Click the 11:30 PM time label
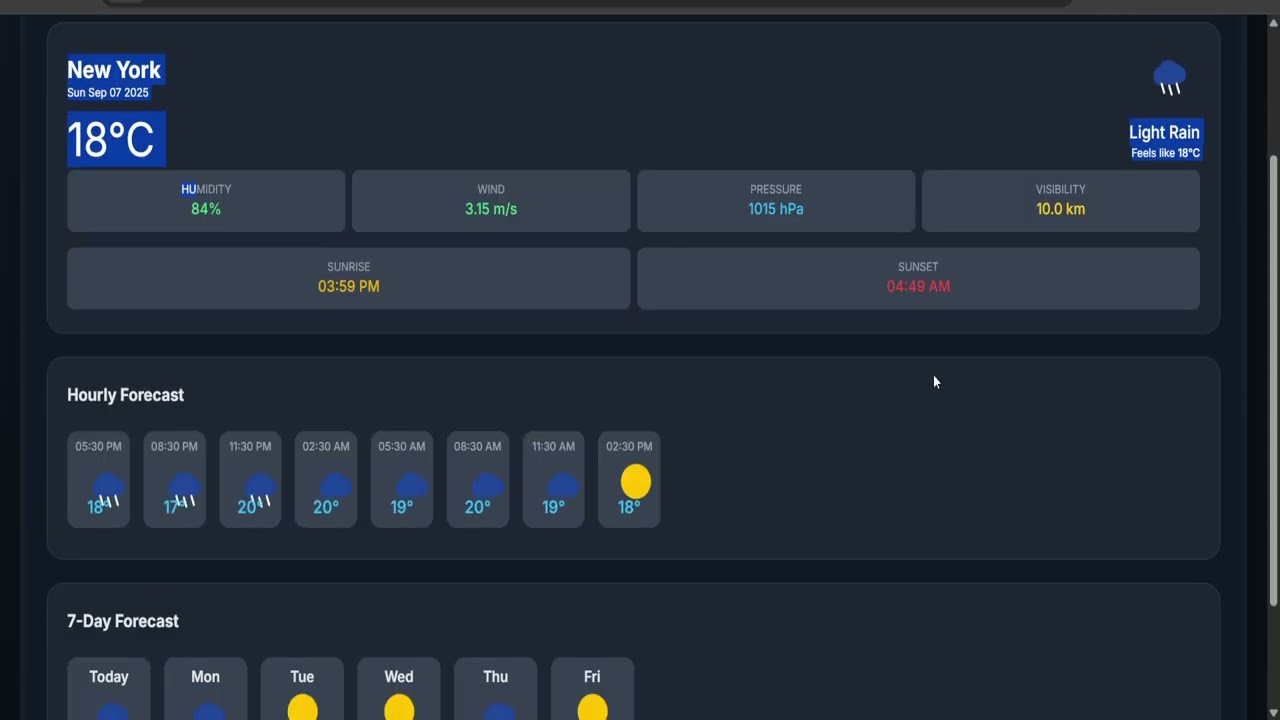 pyautogui.click(x=250, y=446)
